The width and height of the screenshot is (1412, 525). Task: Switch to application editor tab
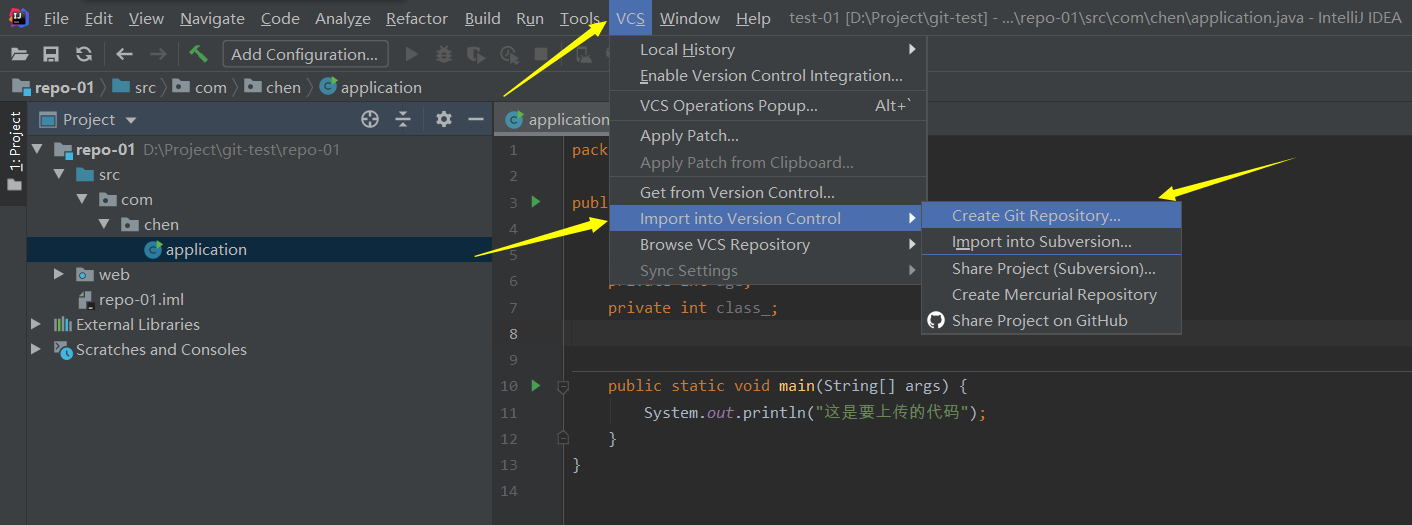(558, 119)
